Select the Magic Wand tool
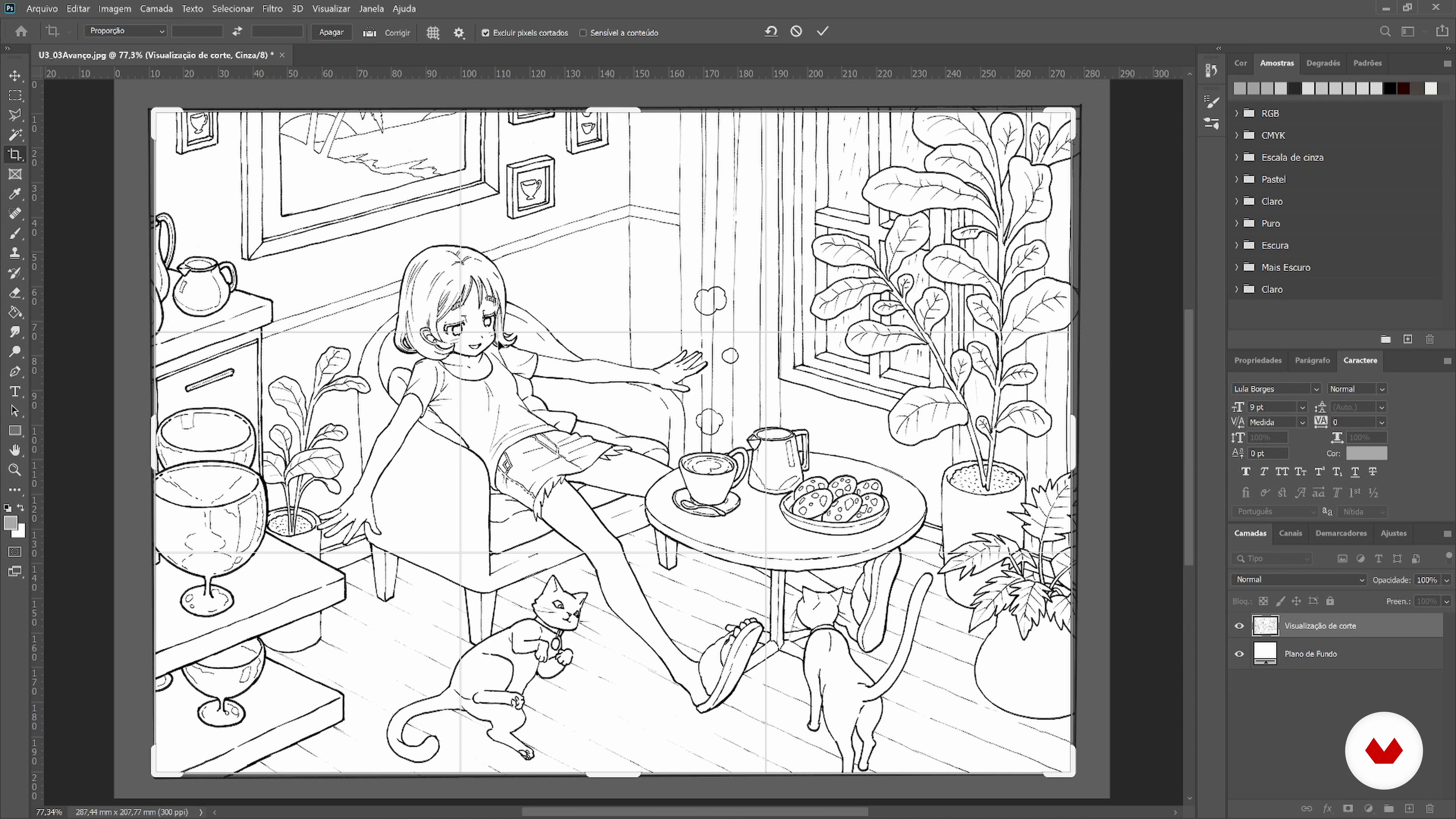 [15, 135]
